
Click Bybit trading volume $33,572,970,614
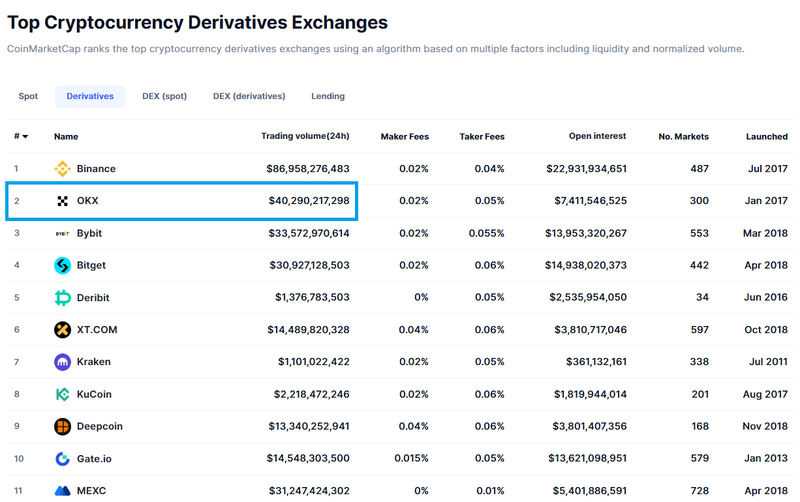point(309,233)
